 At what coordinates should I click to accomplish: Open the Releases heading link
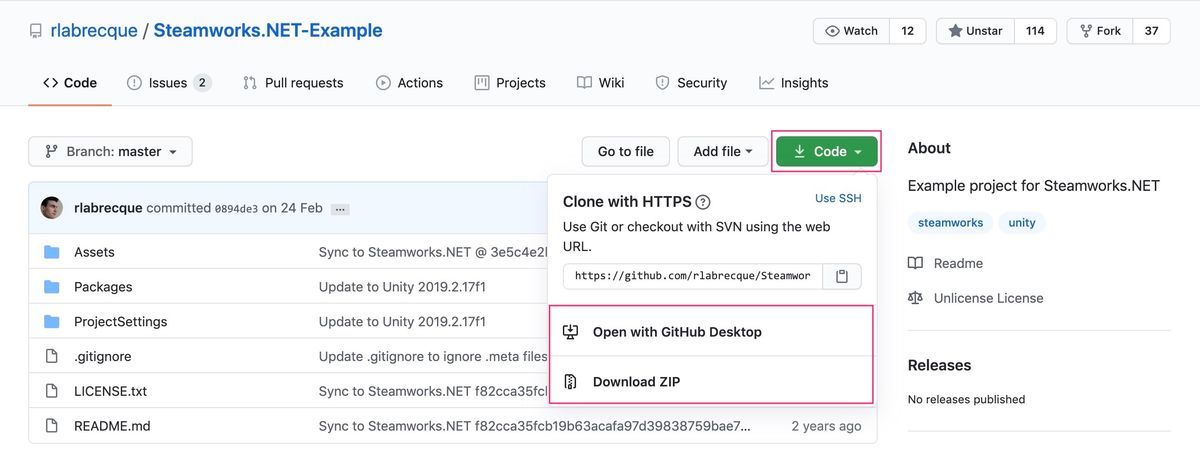click(939, 365)
